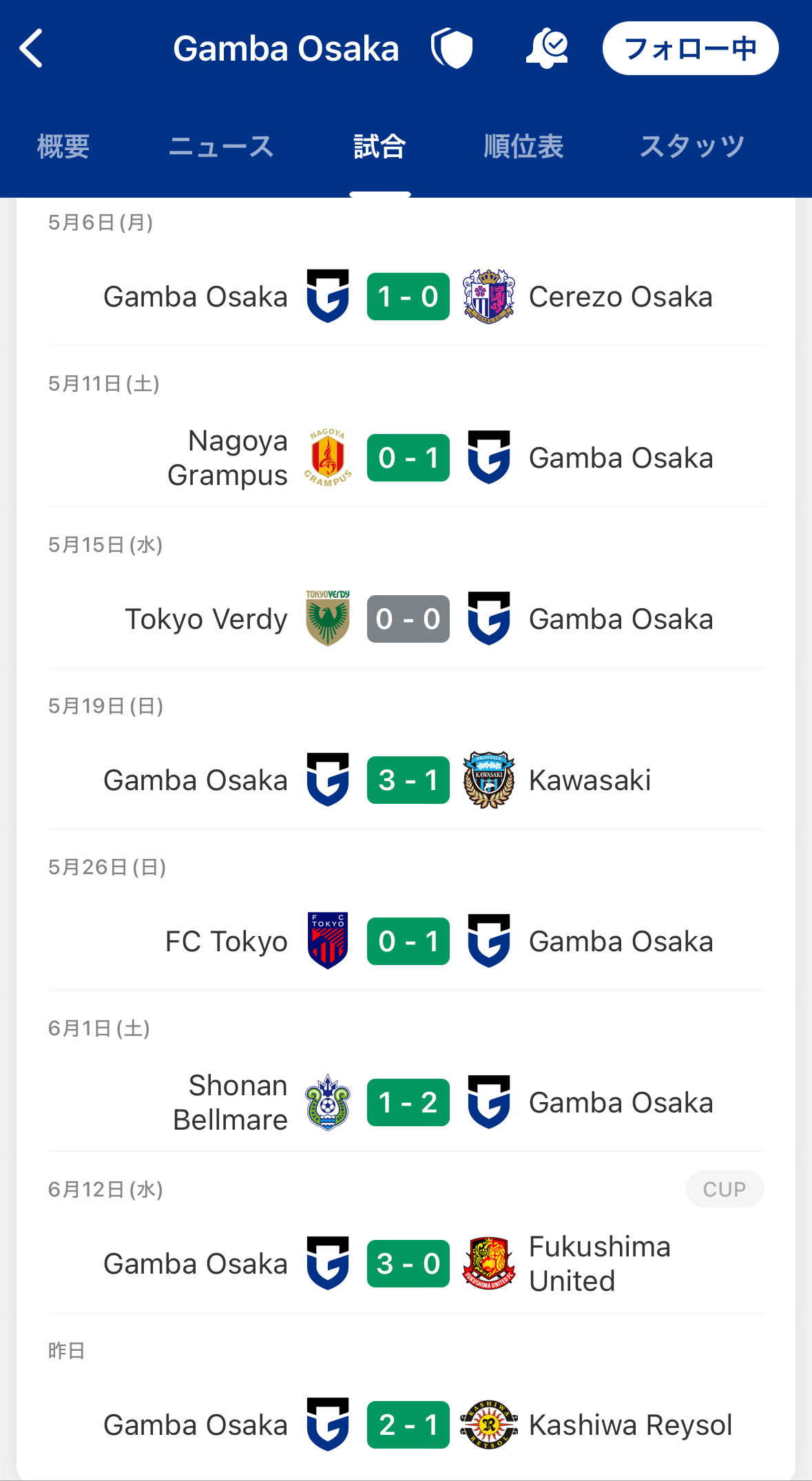Open the ニュース tab

221,147
